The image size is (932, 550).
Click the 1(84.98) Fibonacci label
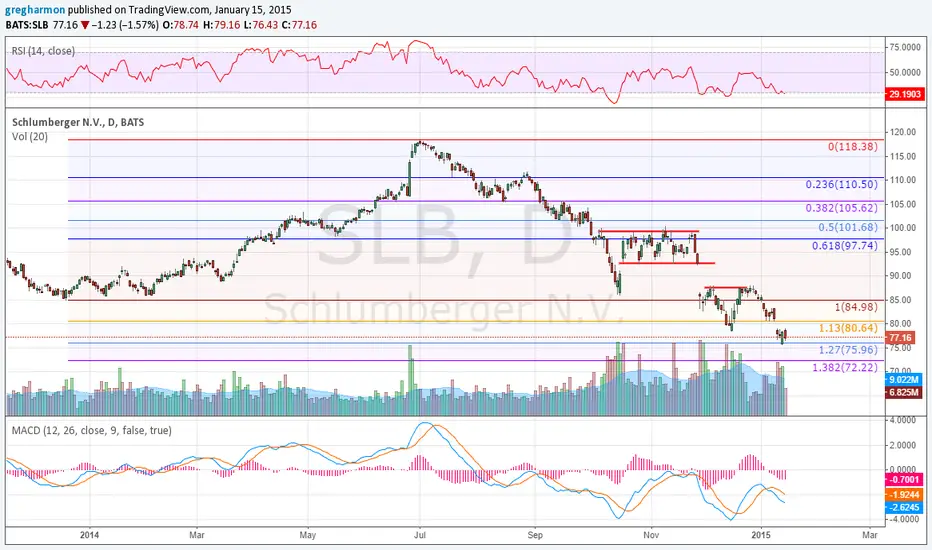[x=857, y=307]
